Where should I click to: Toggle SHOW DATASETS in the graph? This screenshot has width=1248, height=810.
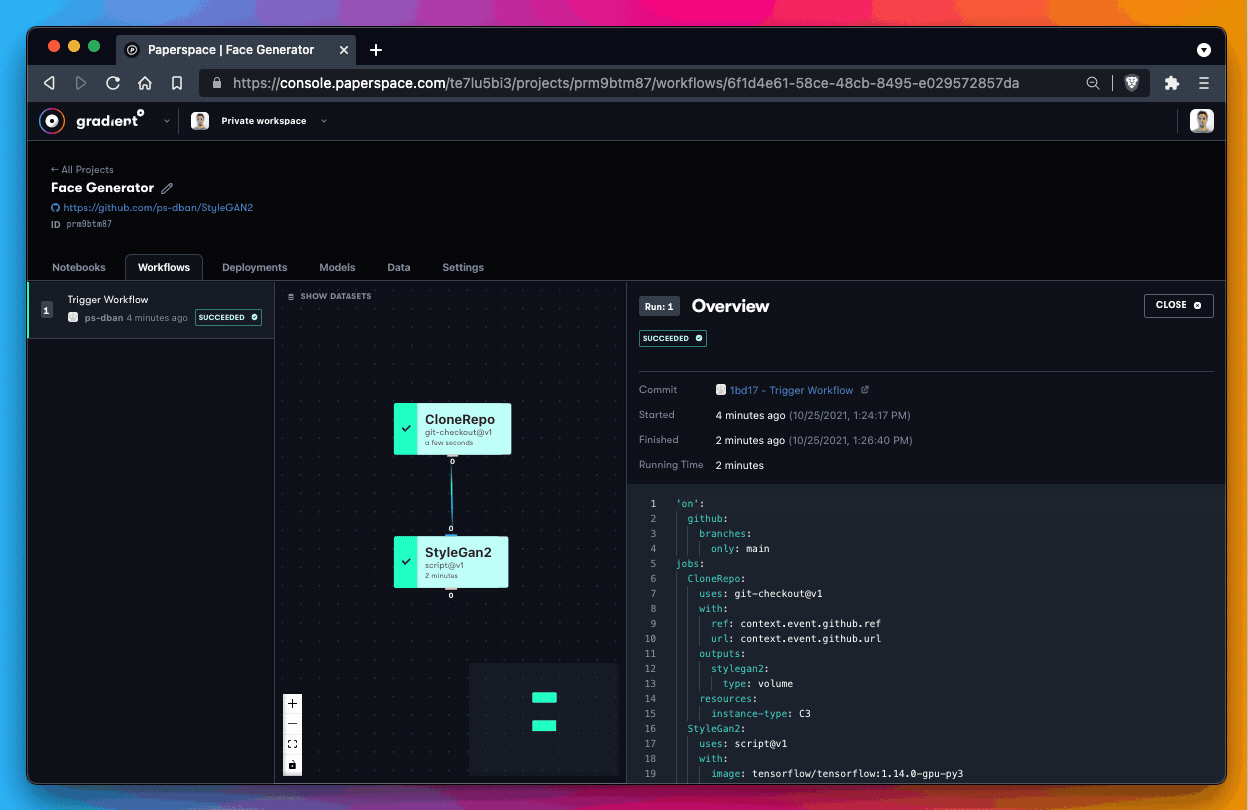329,297
